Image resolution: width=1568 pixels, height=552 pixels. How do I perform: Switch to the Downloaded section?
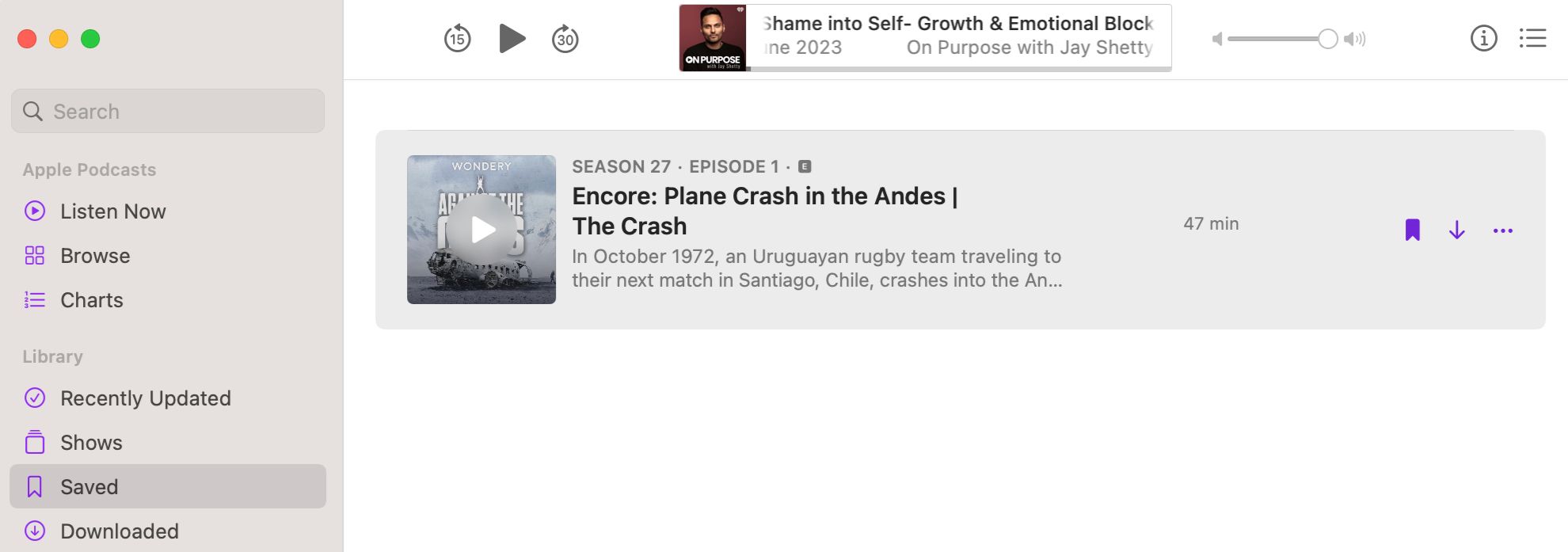click(120, 531)
